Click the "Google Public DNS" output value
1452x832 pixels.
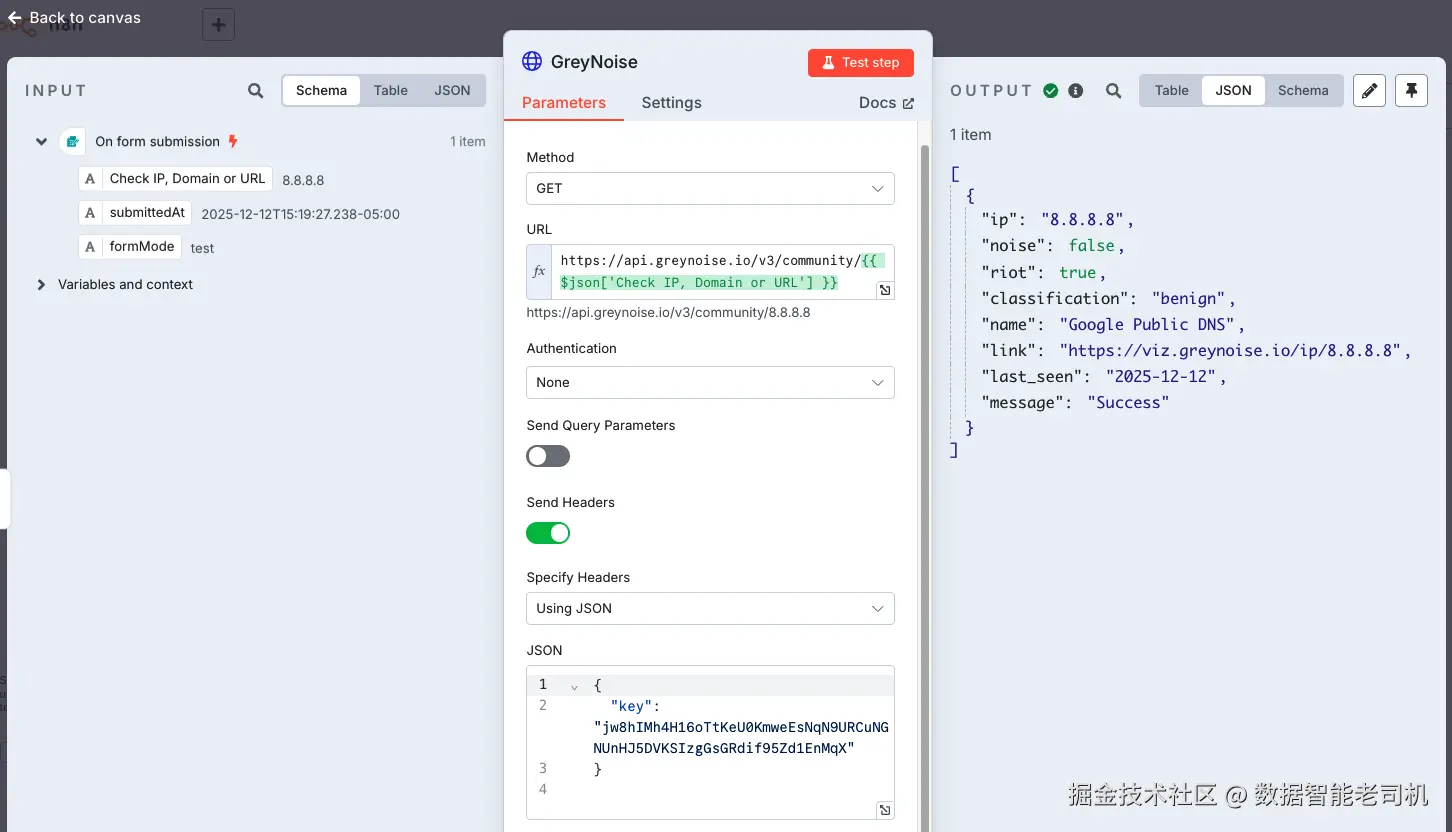[1151, 325]
